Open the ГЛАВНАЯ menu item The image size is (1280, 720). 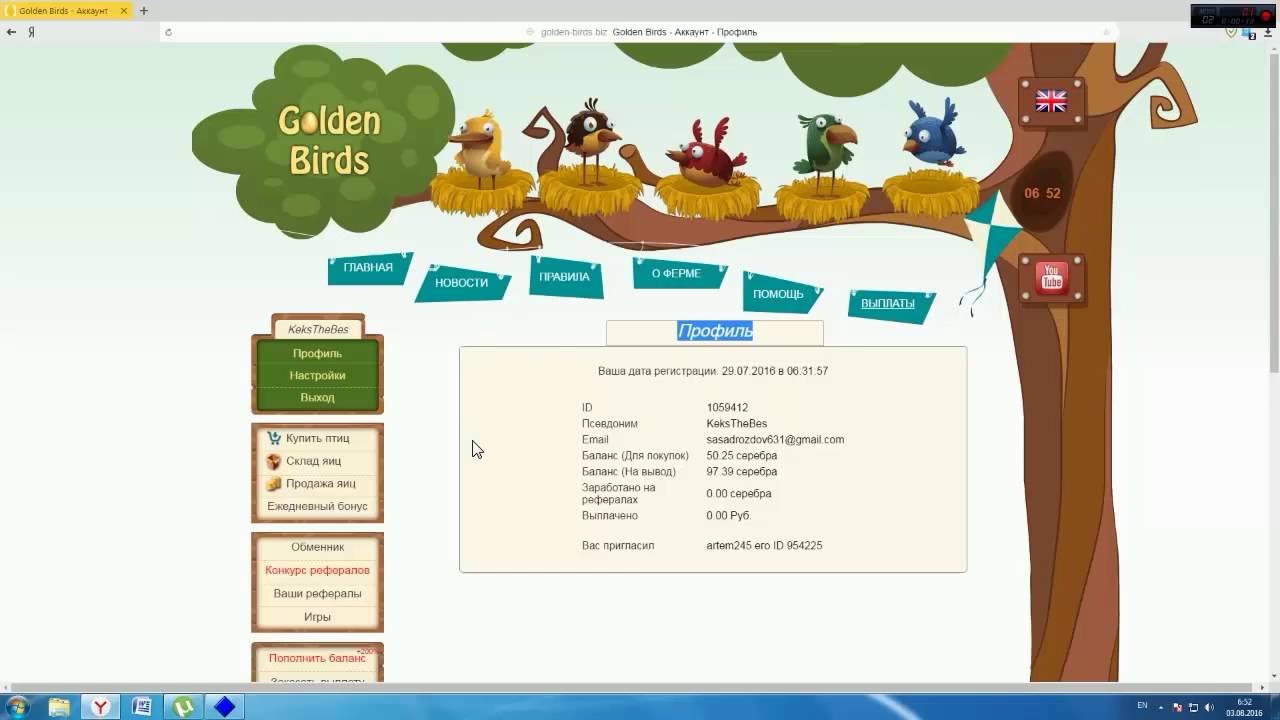pyautogui.click(x=368, y=268)
